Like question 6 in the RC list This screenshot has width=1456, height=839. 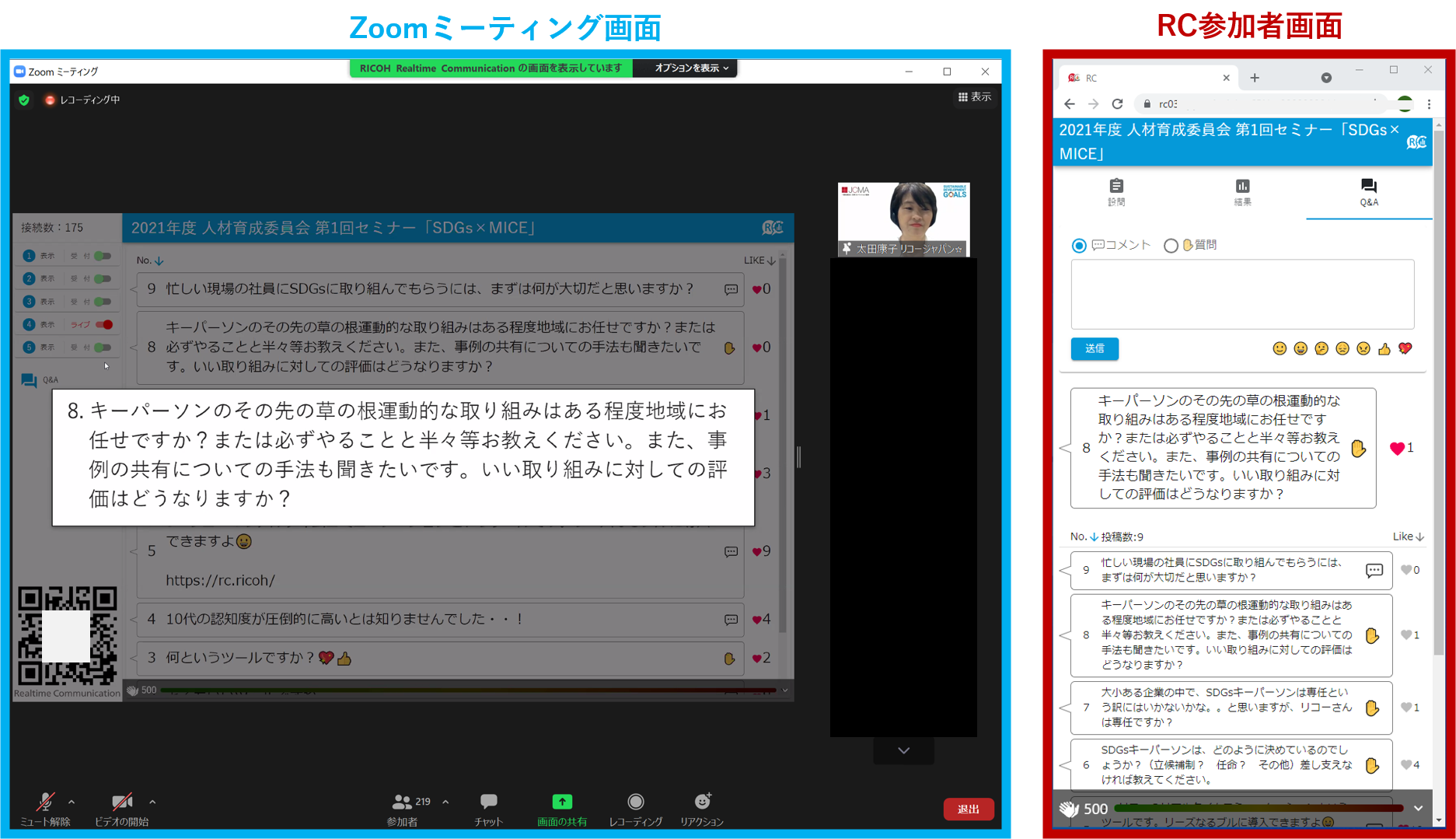(1406, 765)
